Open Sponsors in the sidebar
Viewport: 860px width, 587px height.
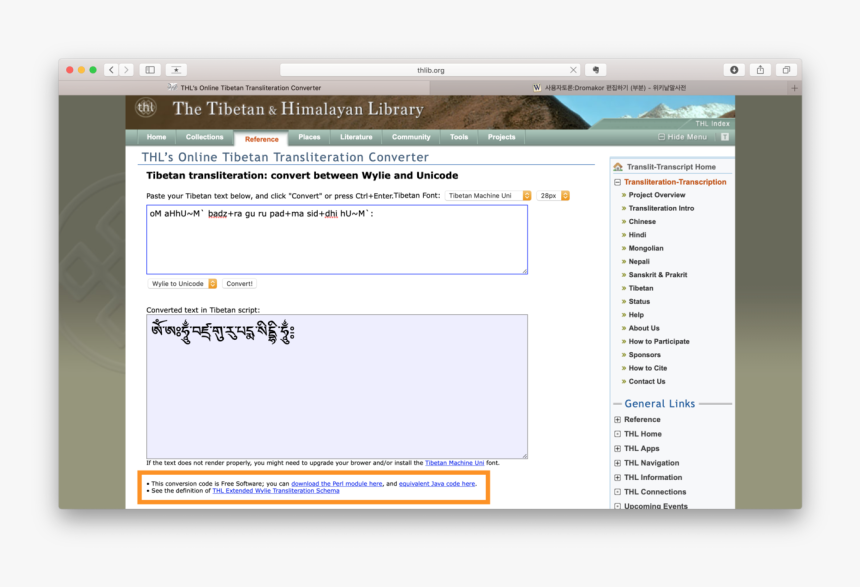[x=644, y=355]
